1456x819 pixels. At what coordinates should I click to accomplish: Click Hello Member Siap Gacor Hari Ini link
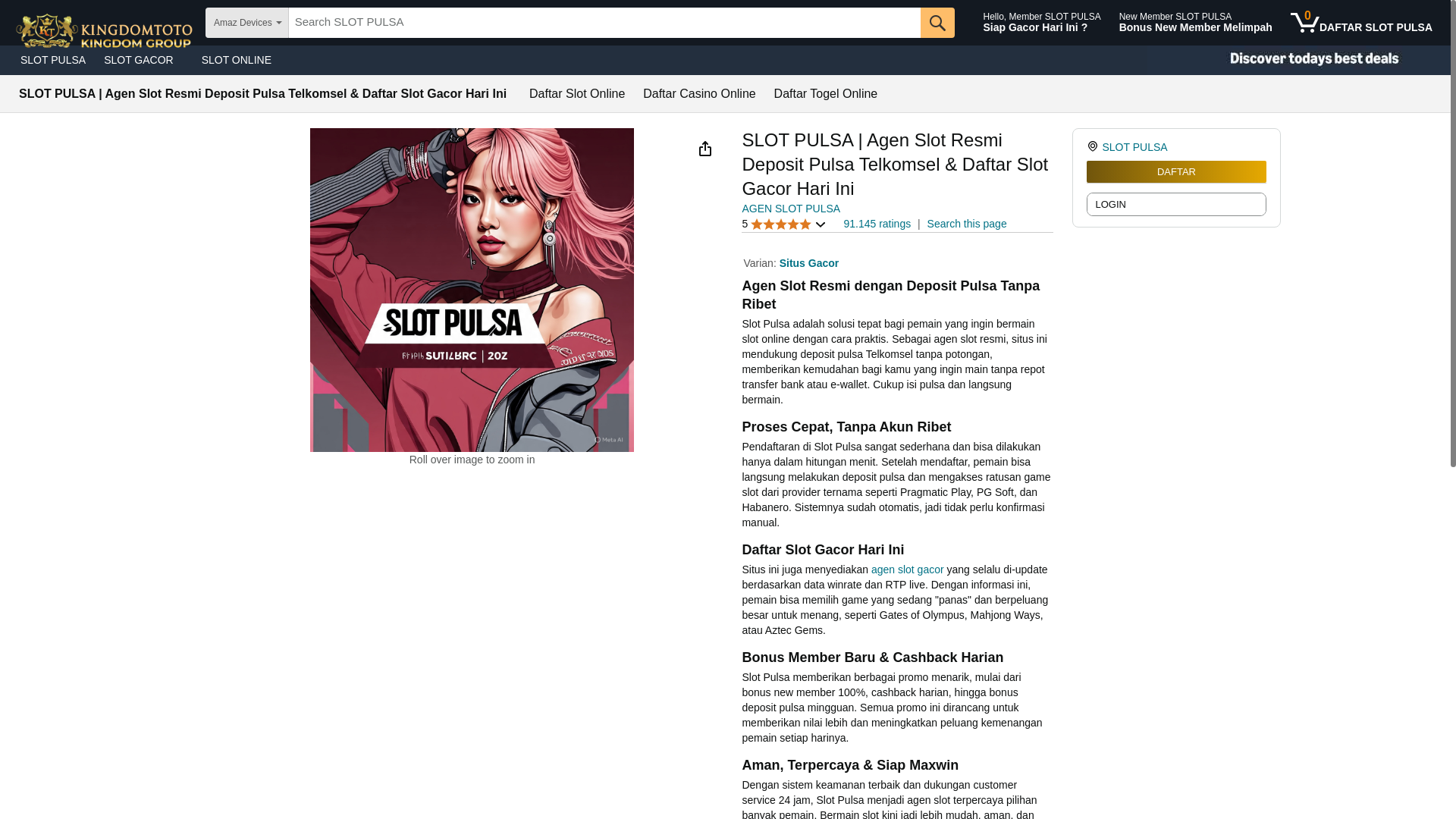tap(1042, 22)
